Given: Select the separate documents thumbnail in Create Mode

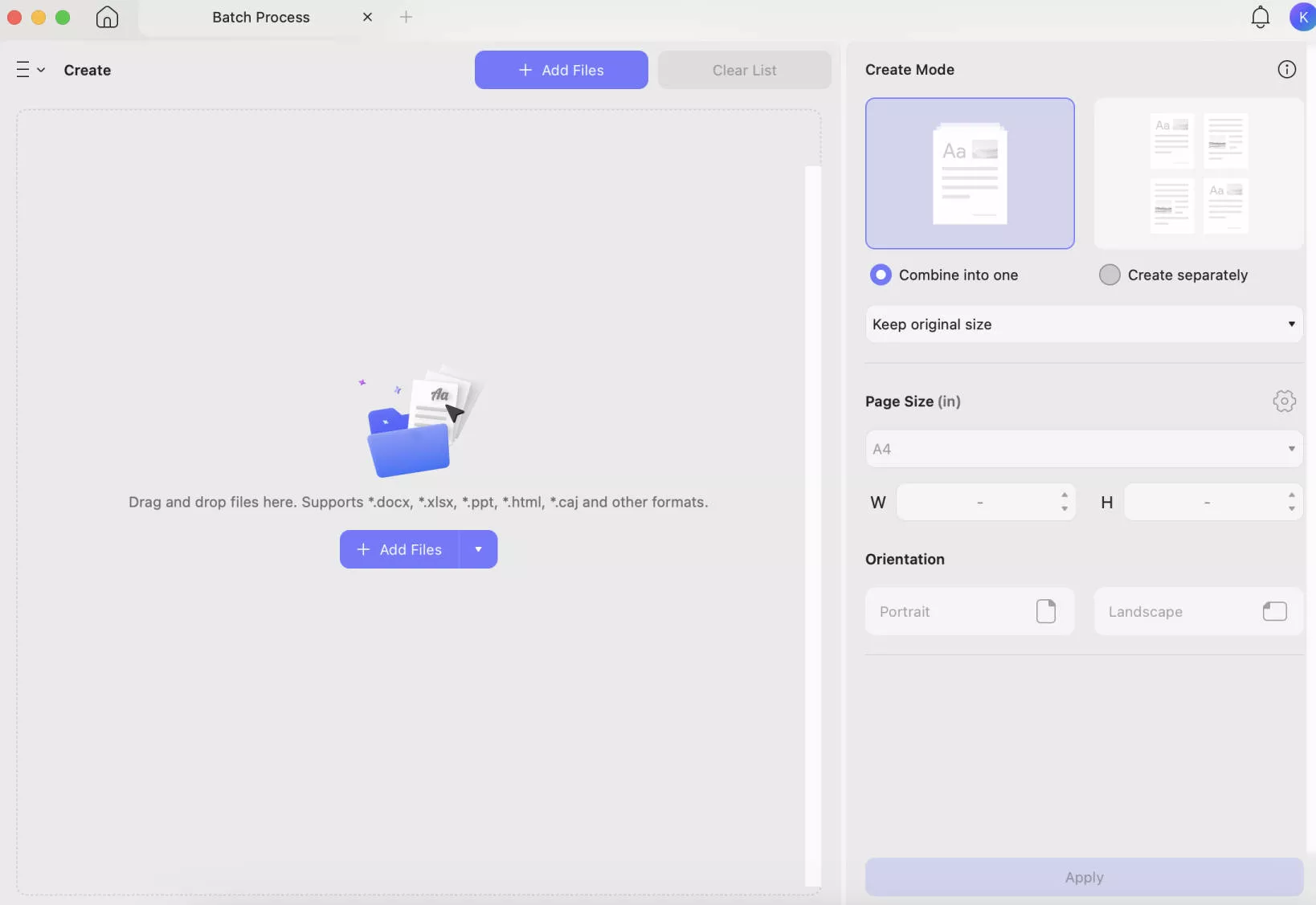Looking at the screenshot, I should 1198,173.
